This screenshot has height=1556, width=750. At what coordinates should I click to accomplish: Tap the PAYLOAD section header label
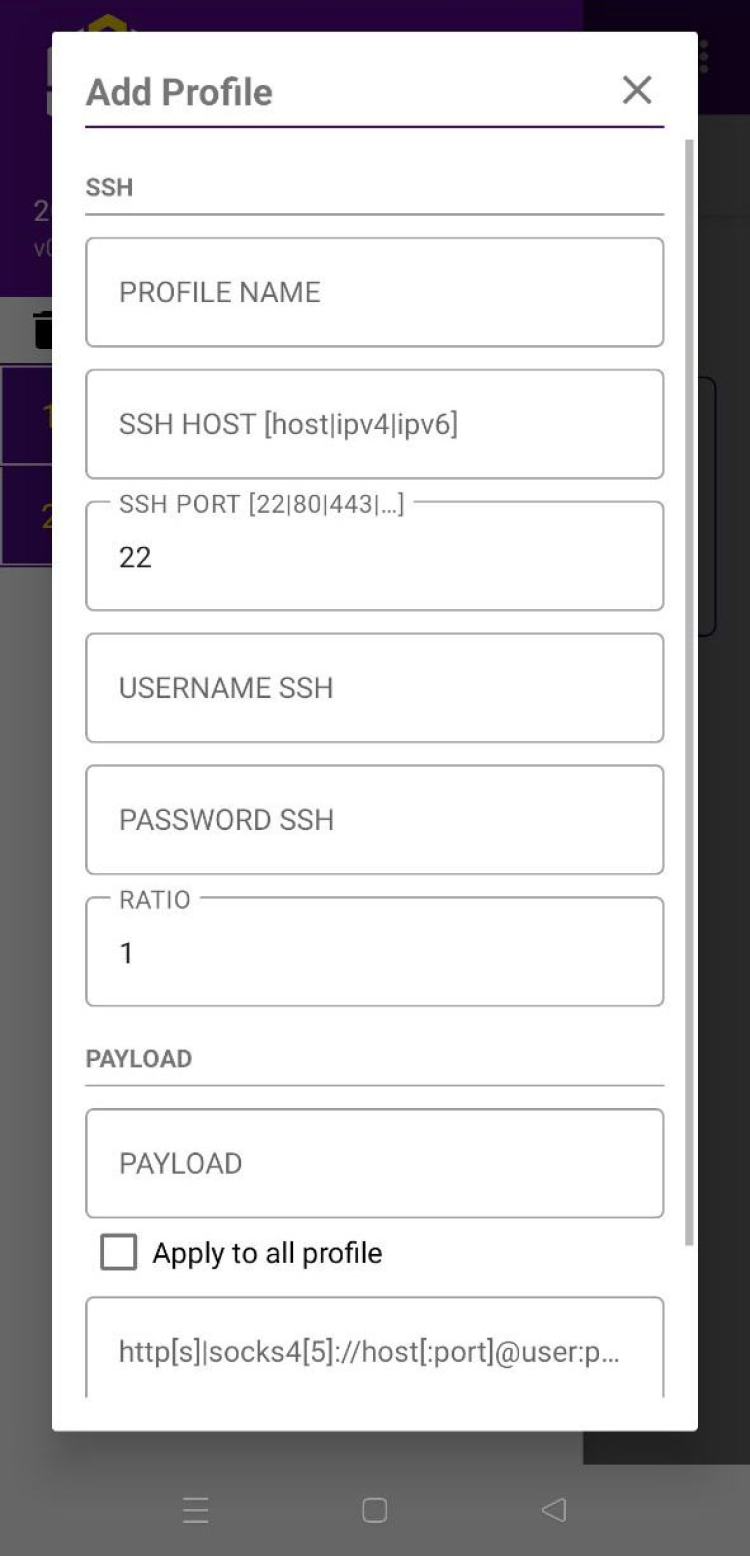139,1059
